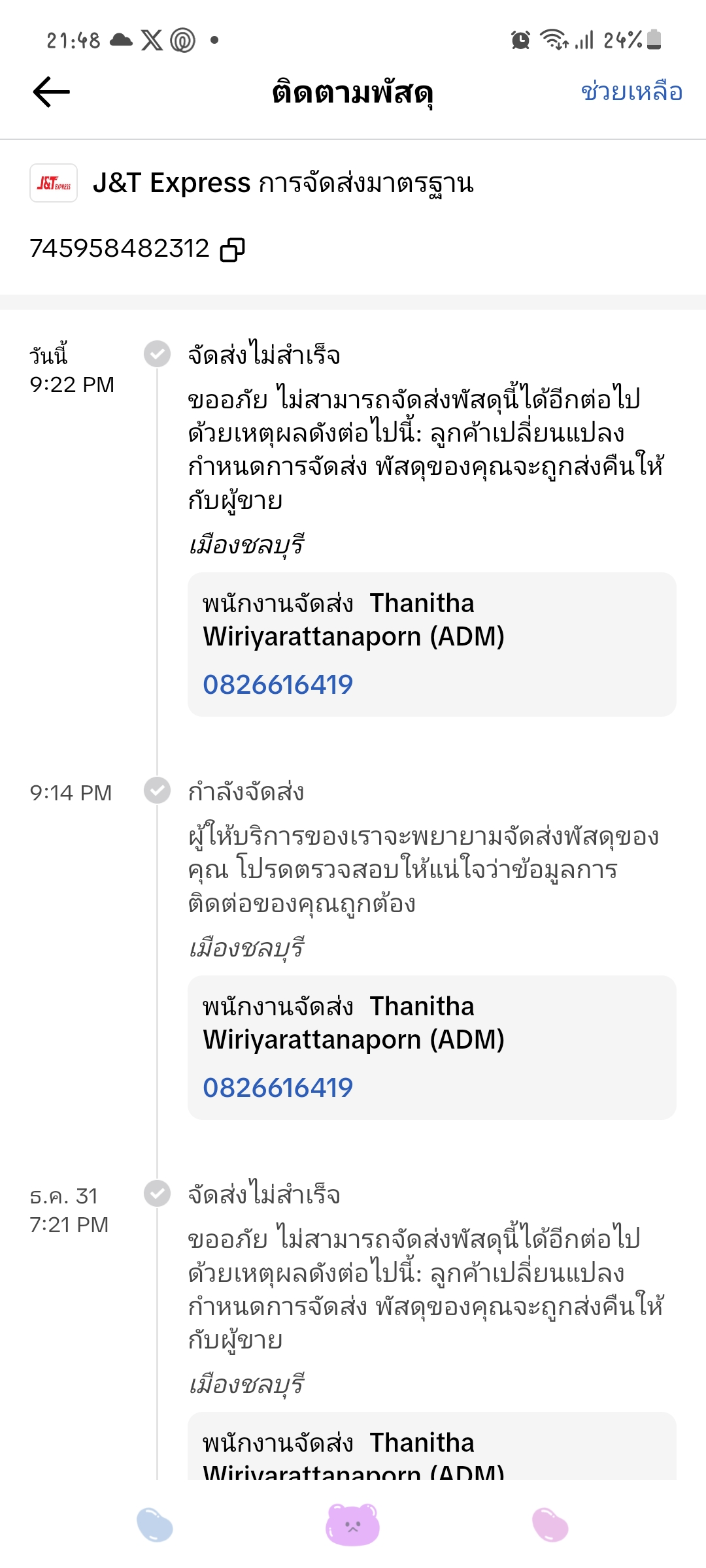The width and height of the screenshot is (706, 1568).
Task: Tap the back arrow icon
Action: tap(51, 91)
